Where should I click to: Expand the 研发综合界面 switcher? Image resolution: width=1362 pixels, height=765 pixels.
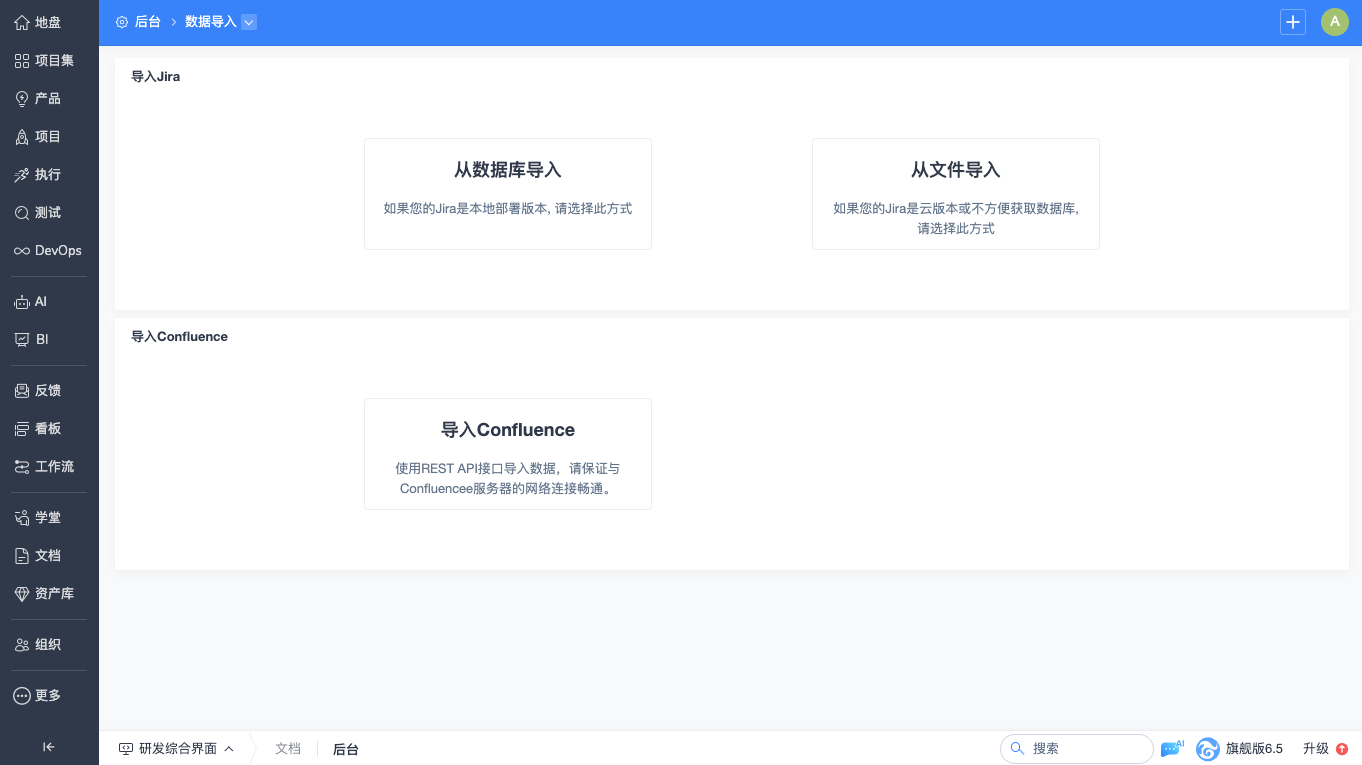click(x=176, y=748)
